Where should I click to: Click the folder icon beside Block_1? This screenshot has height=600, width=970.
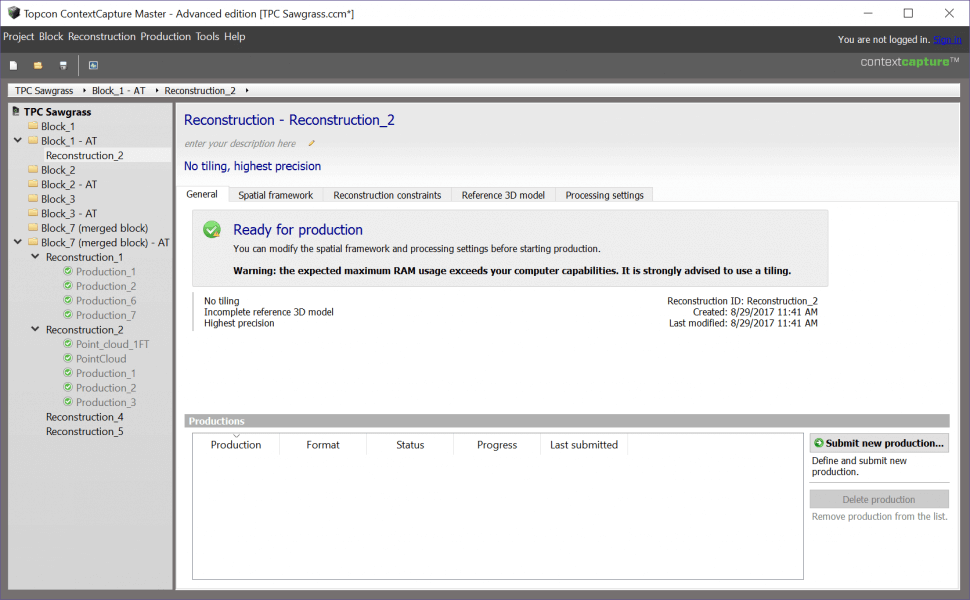point(33,126)
